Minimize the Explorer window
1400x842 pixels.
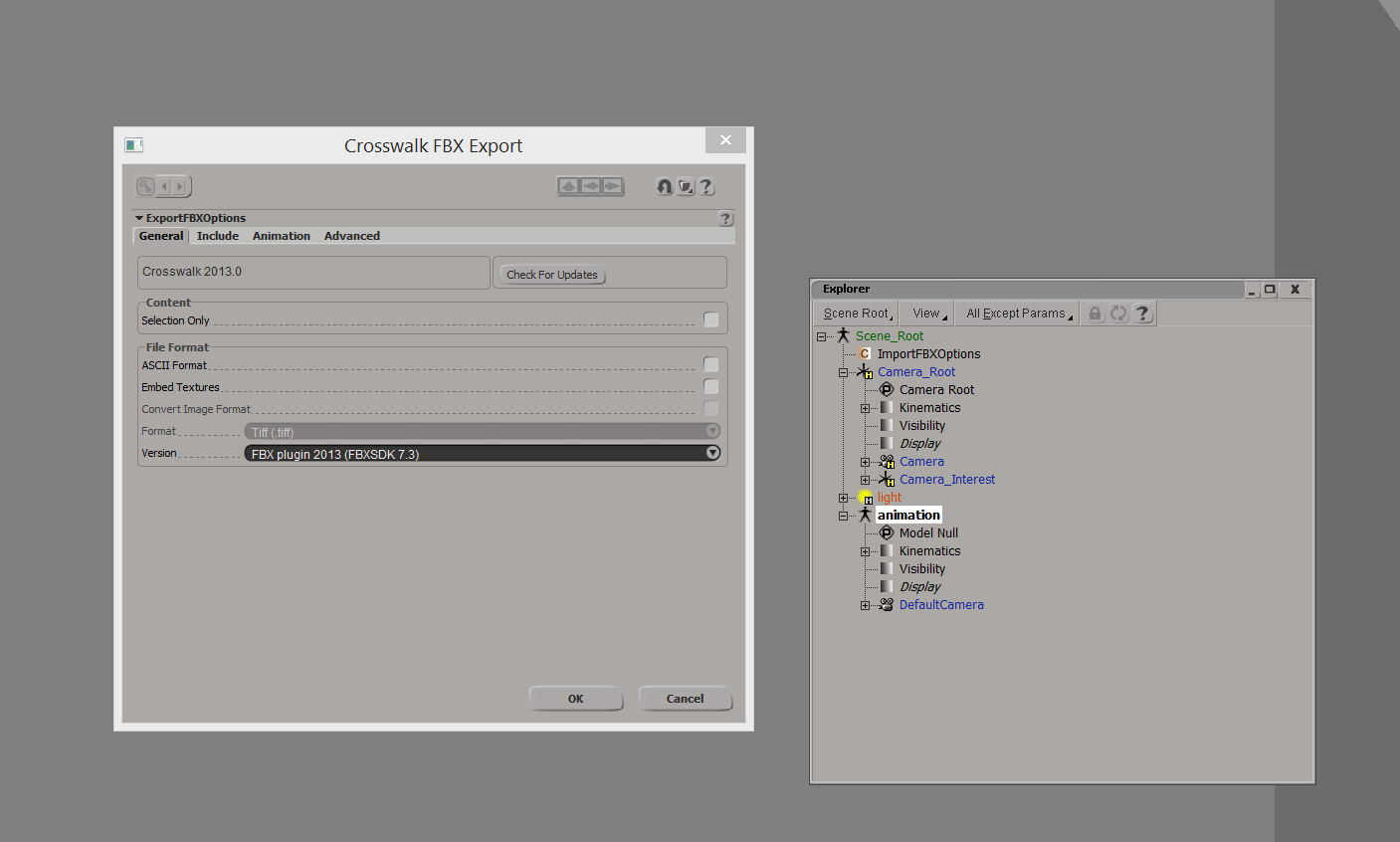(1252, 290)
